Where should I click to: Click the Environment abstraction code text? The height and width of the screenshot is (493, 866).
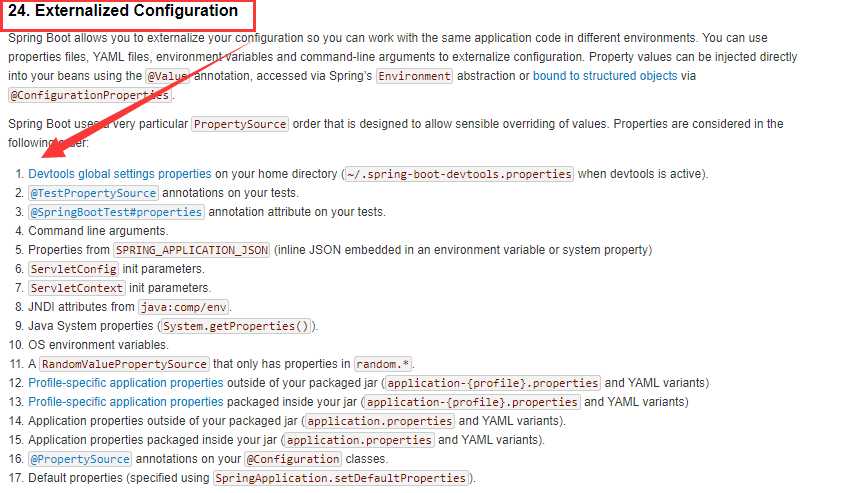coord(414,76)
